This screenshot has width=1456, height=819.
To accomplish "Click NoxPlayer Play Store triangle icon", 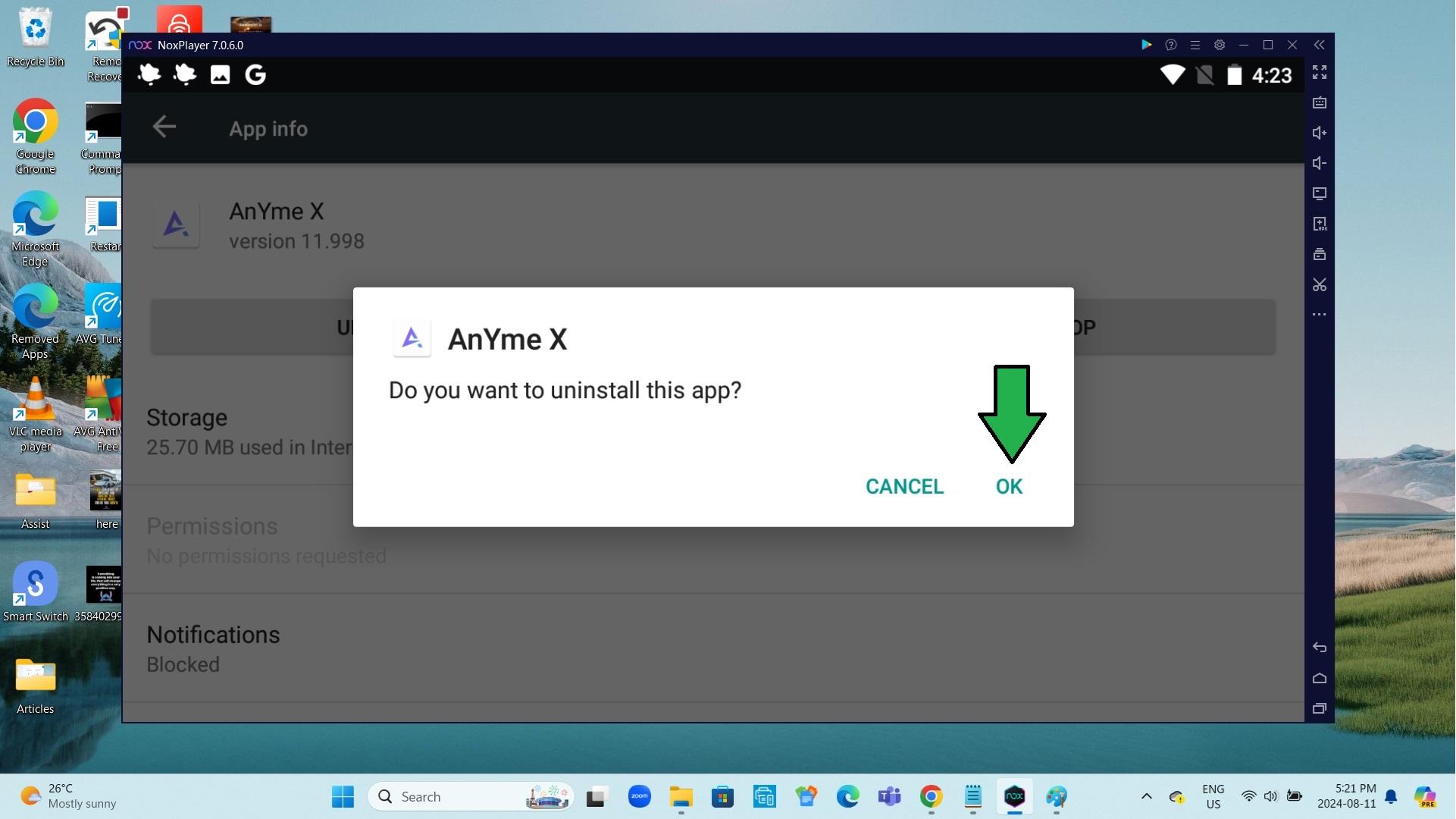I will tap(1146, 45).
